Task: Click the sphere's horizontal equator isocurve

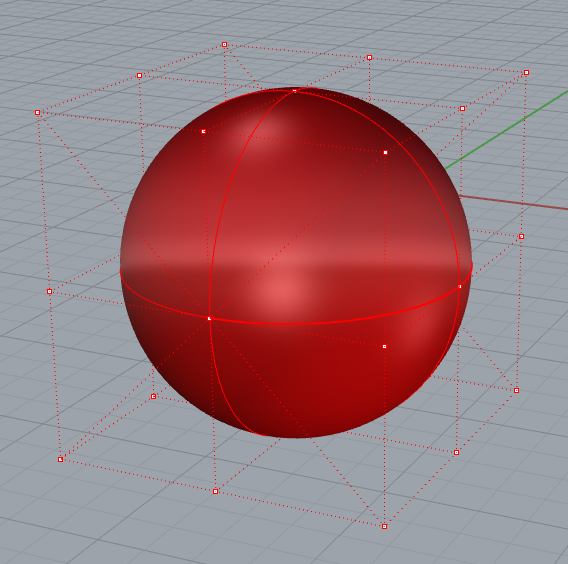Action: pyautogui.click(x=290, y=323)
